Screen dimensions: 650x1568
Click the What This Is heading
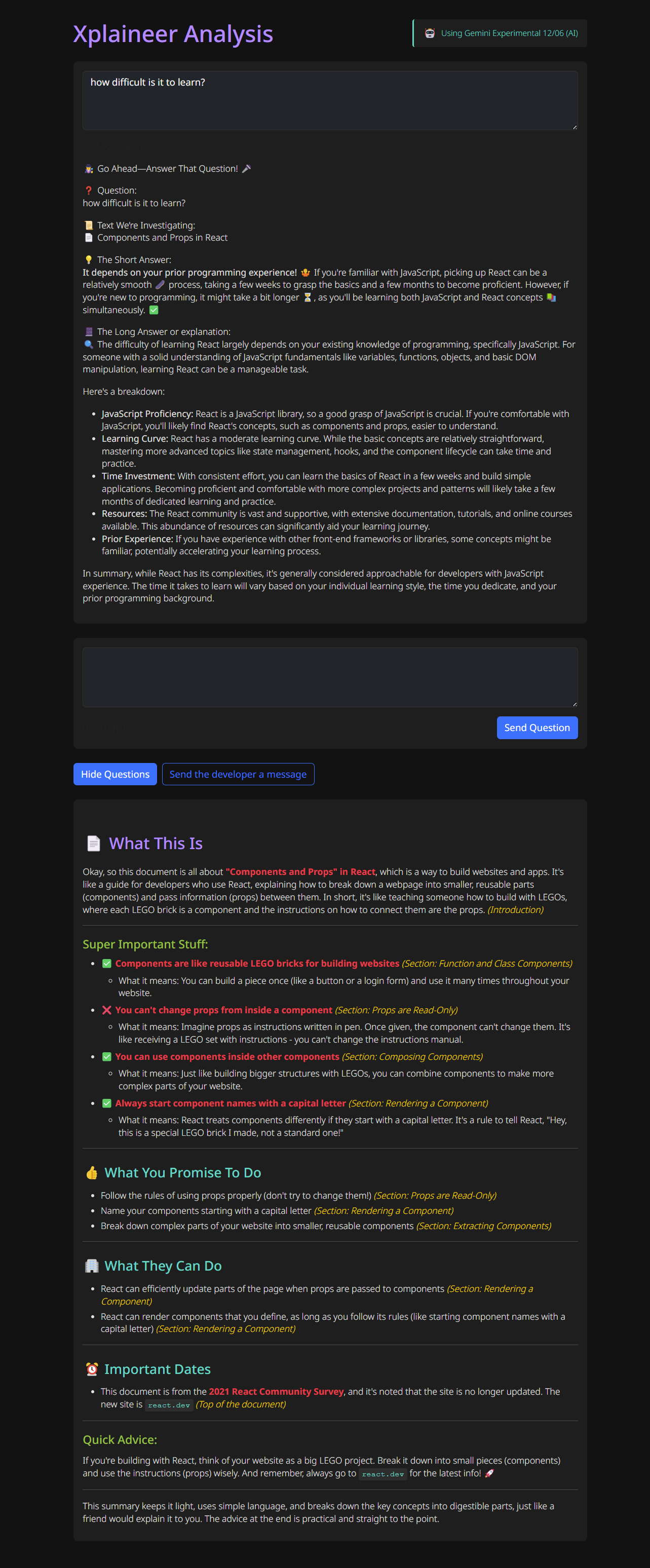pyautogui.click(x=156, y=843)
